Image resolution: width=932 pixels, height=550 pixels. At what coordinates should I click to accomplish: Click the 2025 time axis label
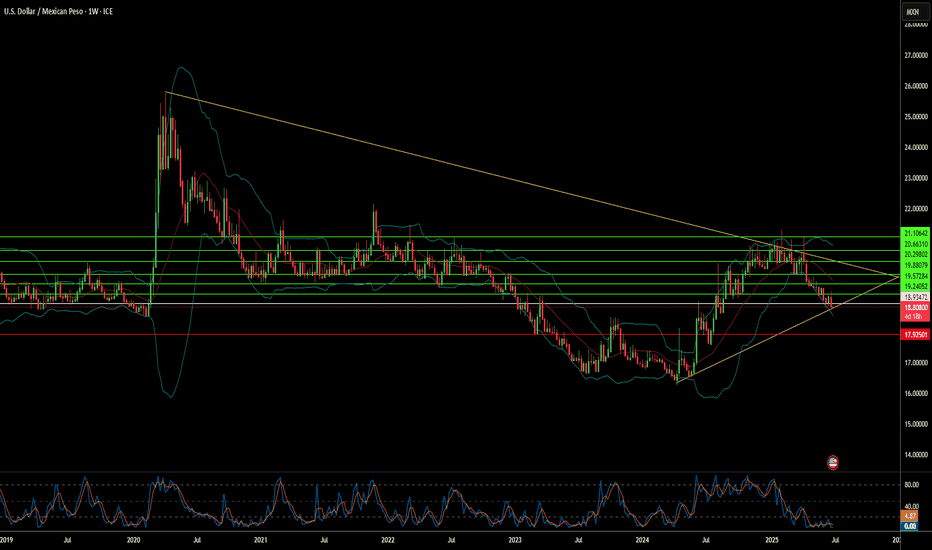[772, 540]
